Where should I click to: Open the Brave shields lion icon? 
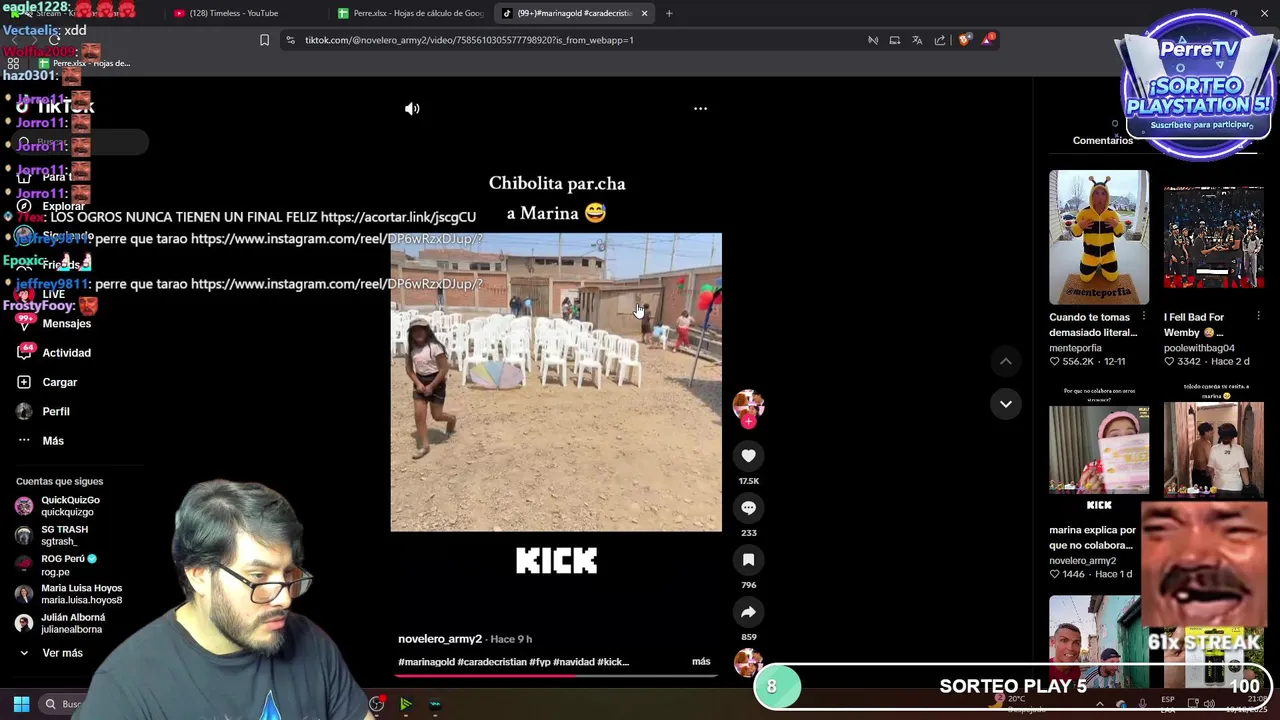coord(964,40)
